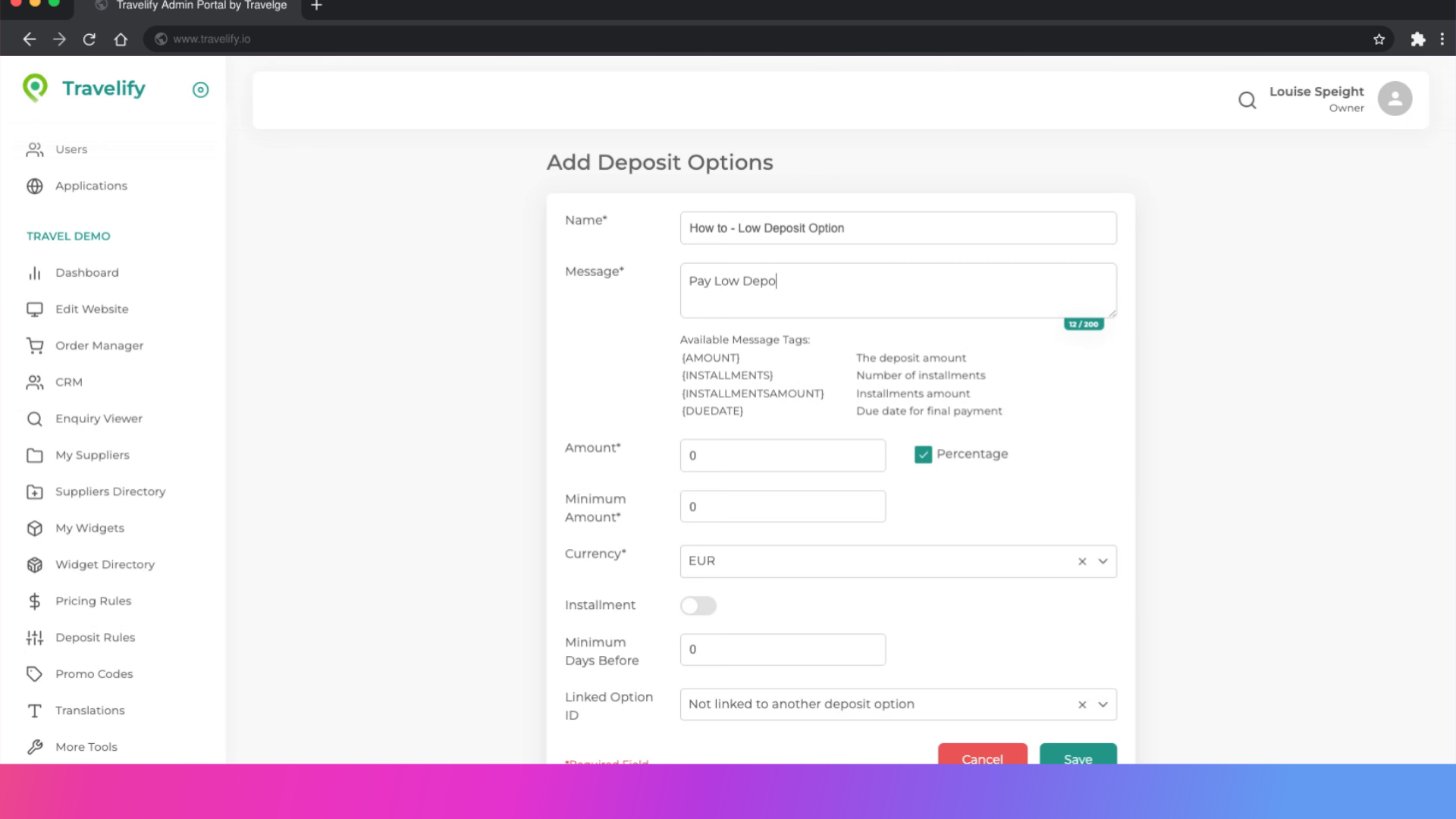Uncheck the Percentage checkbox
The height and width of the screenshot is (819, 1456).
pos(923,453)
